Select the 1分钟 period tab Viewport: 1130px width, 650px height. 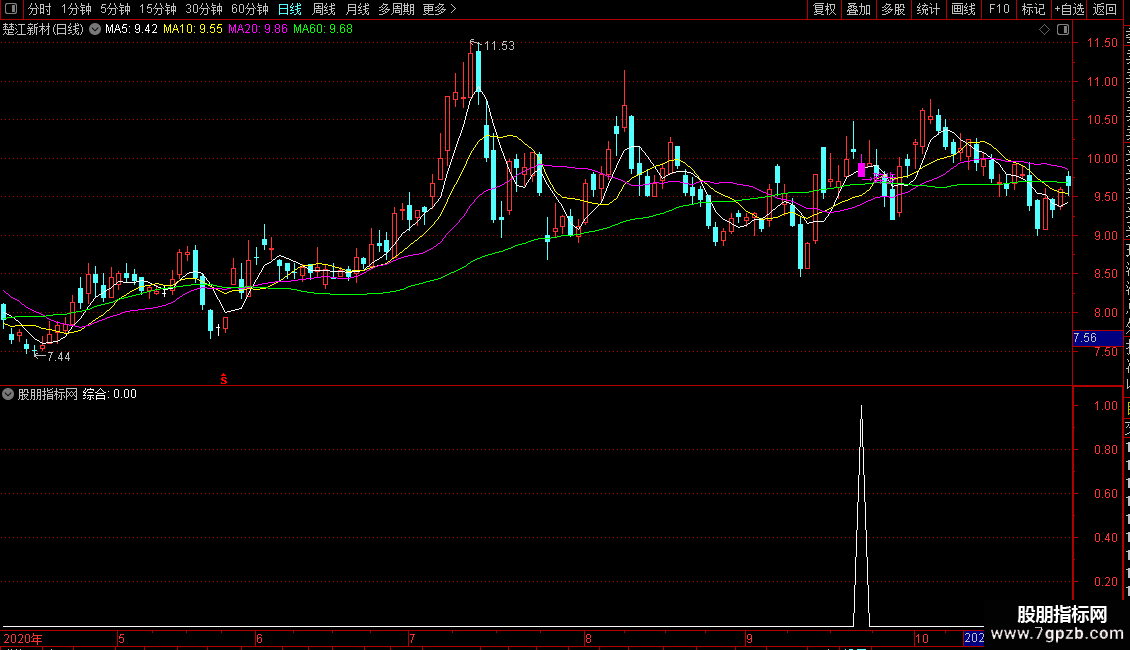76,9
